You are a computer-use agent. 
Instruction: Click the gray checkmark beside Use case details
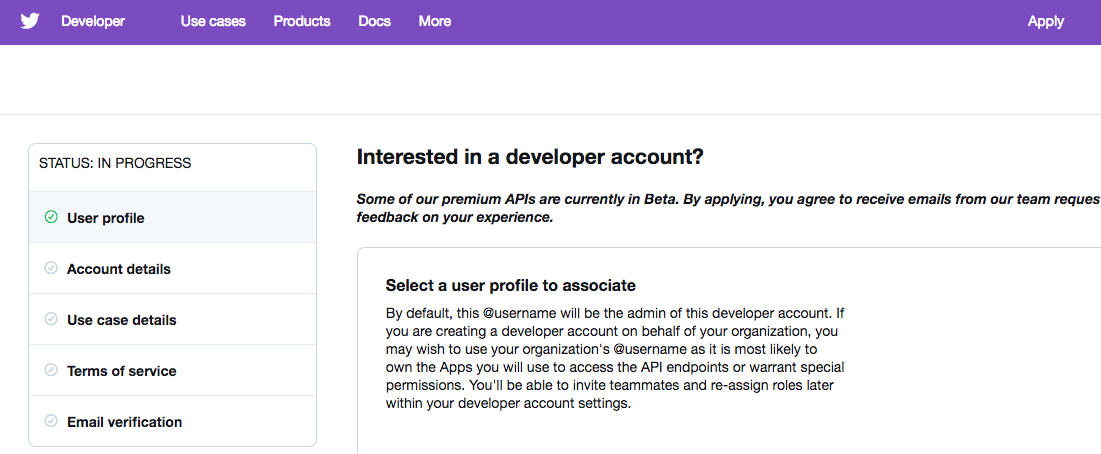[x=51, y=319]
